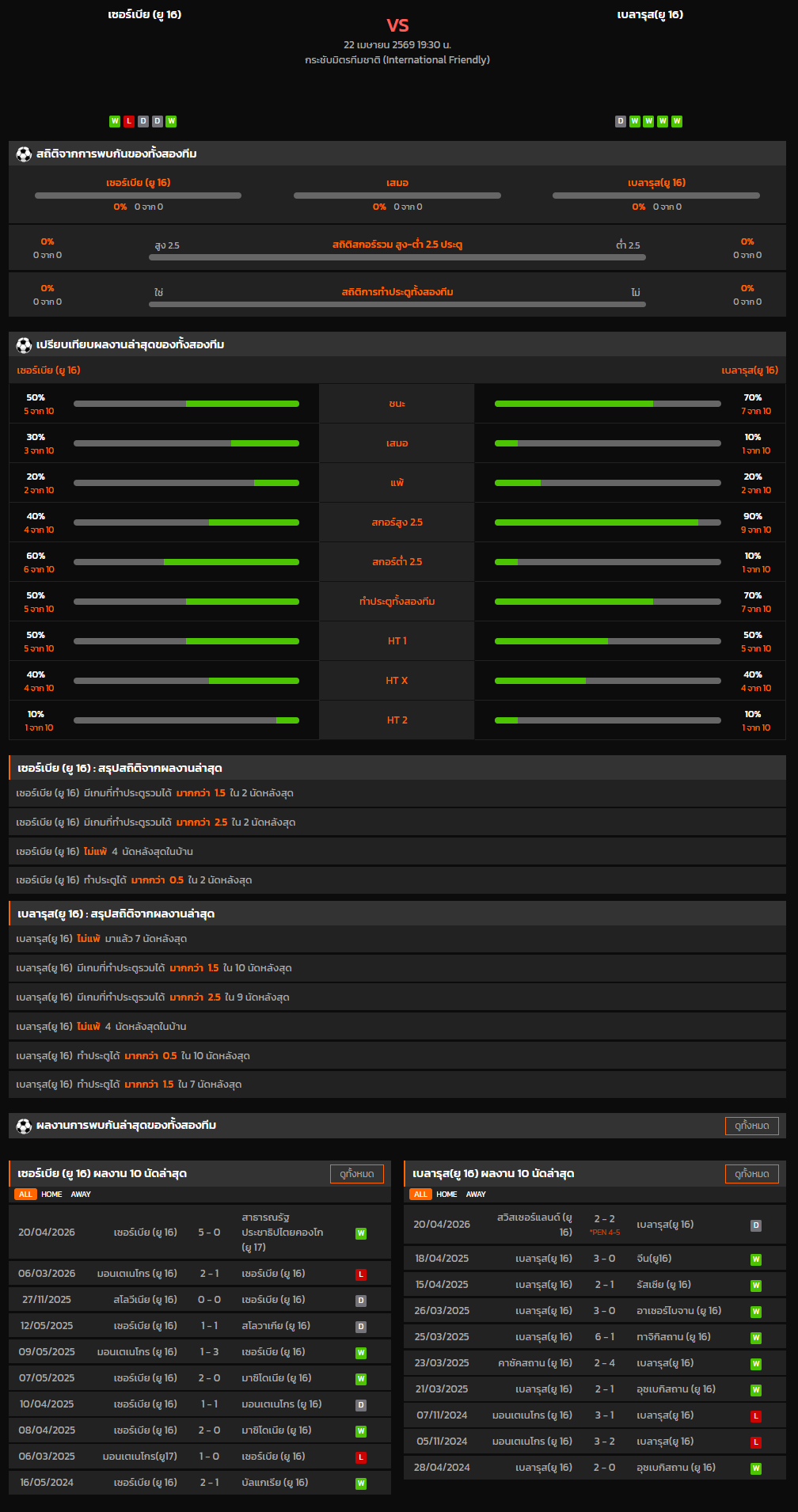Click the soccer ball icon beside ผลงานการพบกันล่าสุดของทั้งสองทีม

[x=24, y=1125]
